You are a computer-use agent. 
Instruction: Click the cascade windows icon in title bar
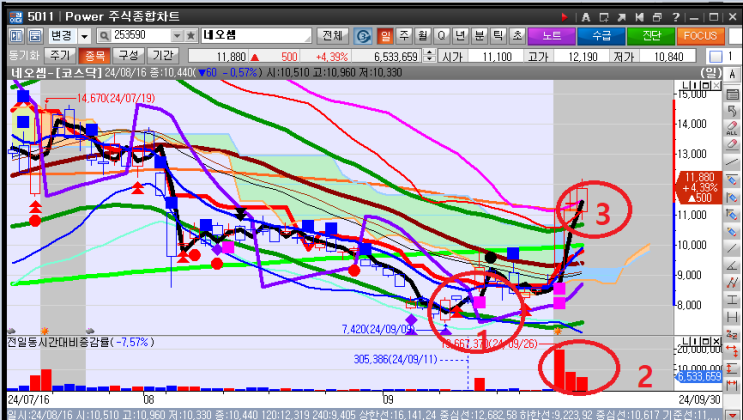pos(657,18)
